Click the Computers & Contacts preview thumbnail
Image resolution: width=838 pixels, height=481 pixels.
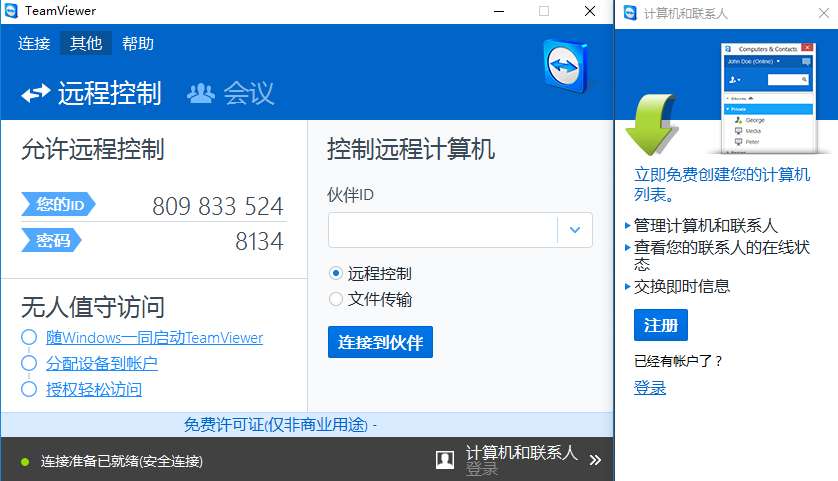[x=769, y=98]
